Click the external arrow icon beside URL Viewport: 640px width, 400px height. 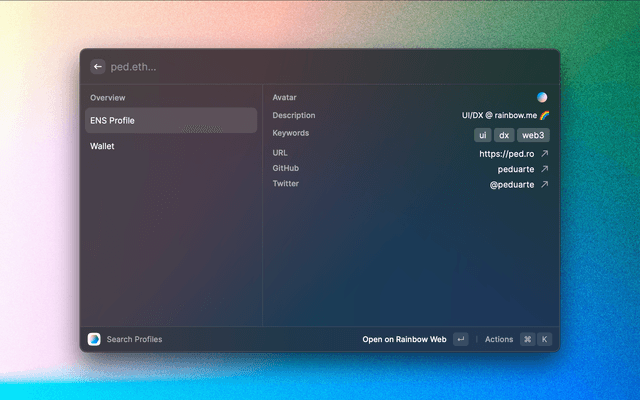click(545, 154)
